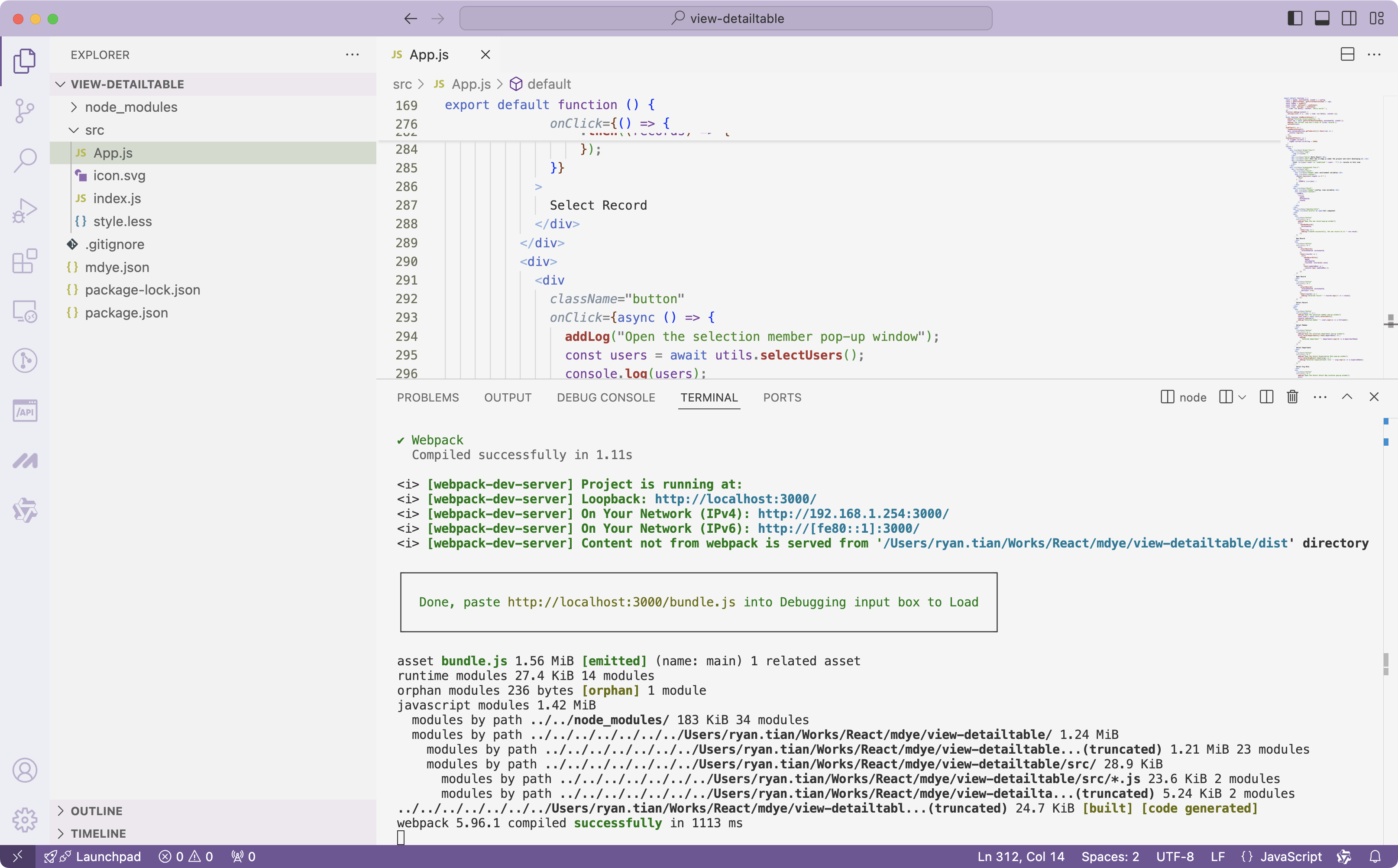Maximize the terminal panel size
Image resolution: width=1398 pixels, height=868 pixels.
point(1347,397)
